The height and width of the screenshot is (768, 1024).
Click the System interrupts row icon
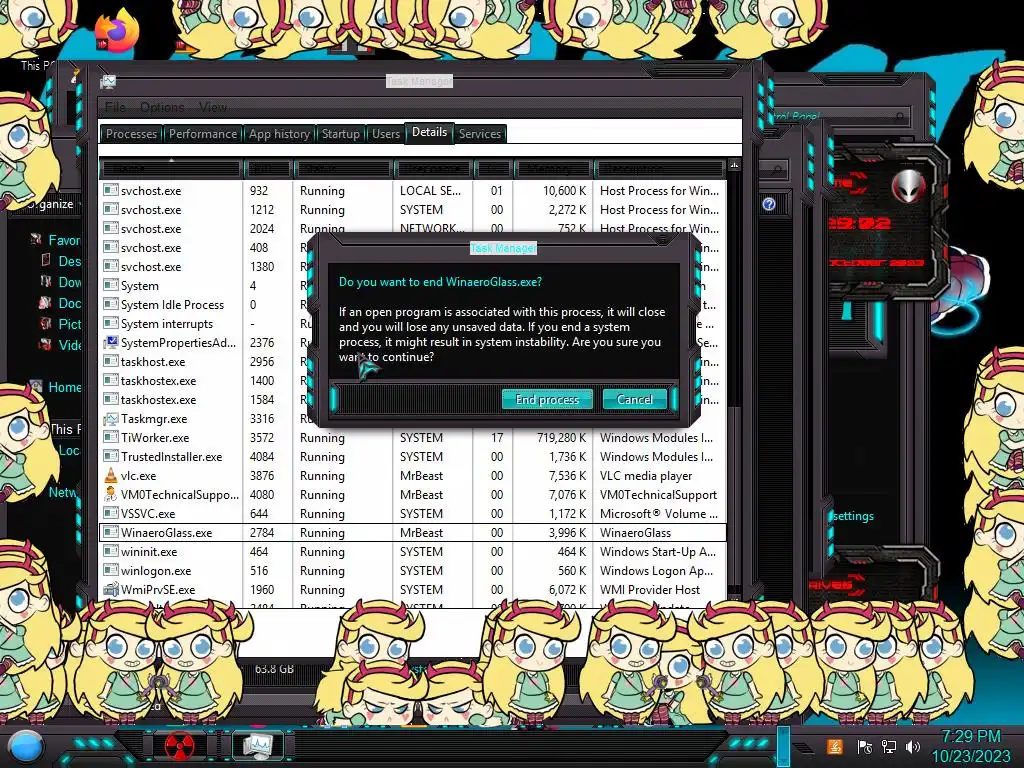[x=111, y=323]
